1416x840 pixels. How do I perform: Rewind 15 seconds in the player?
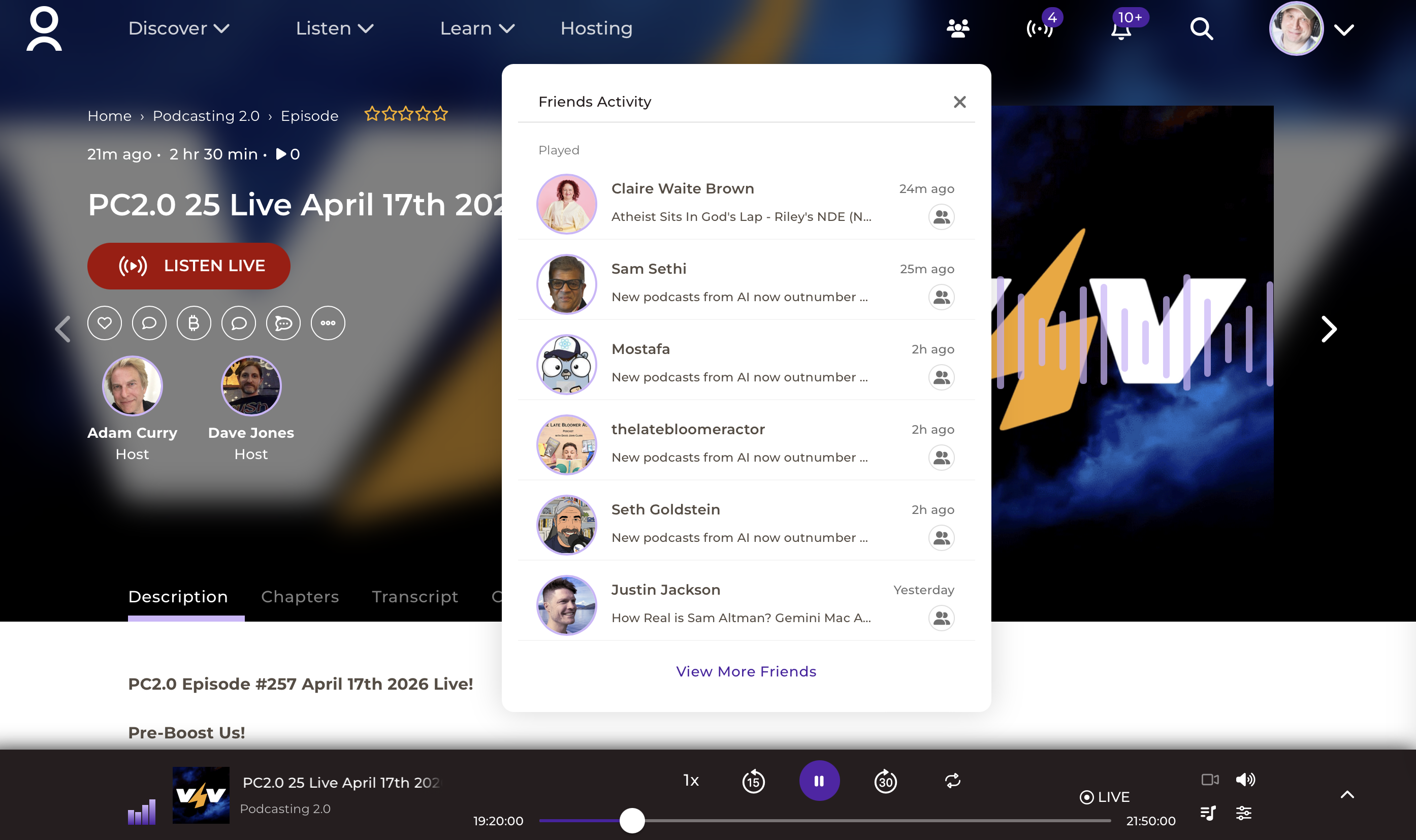pos(753,782)
